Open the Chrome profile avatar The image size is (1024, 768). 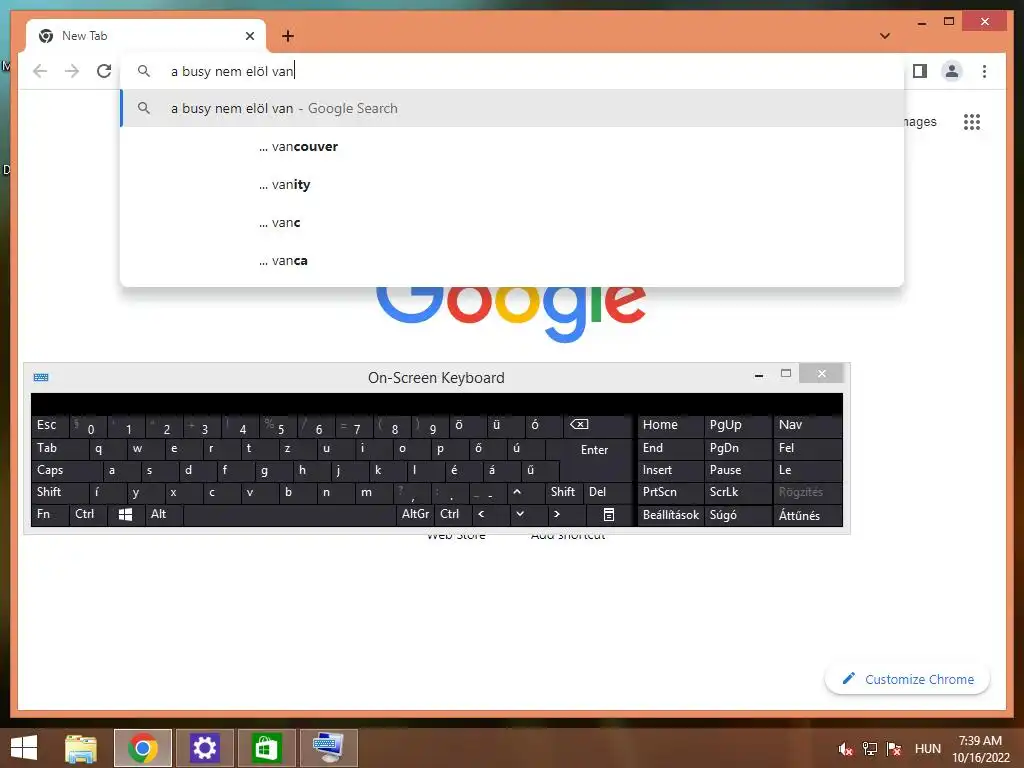(x=952, y=71)
